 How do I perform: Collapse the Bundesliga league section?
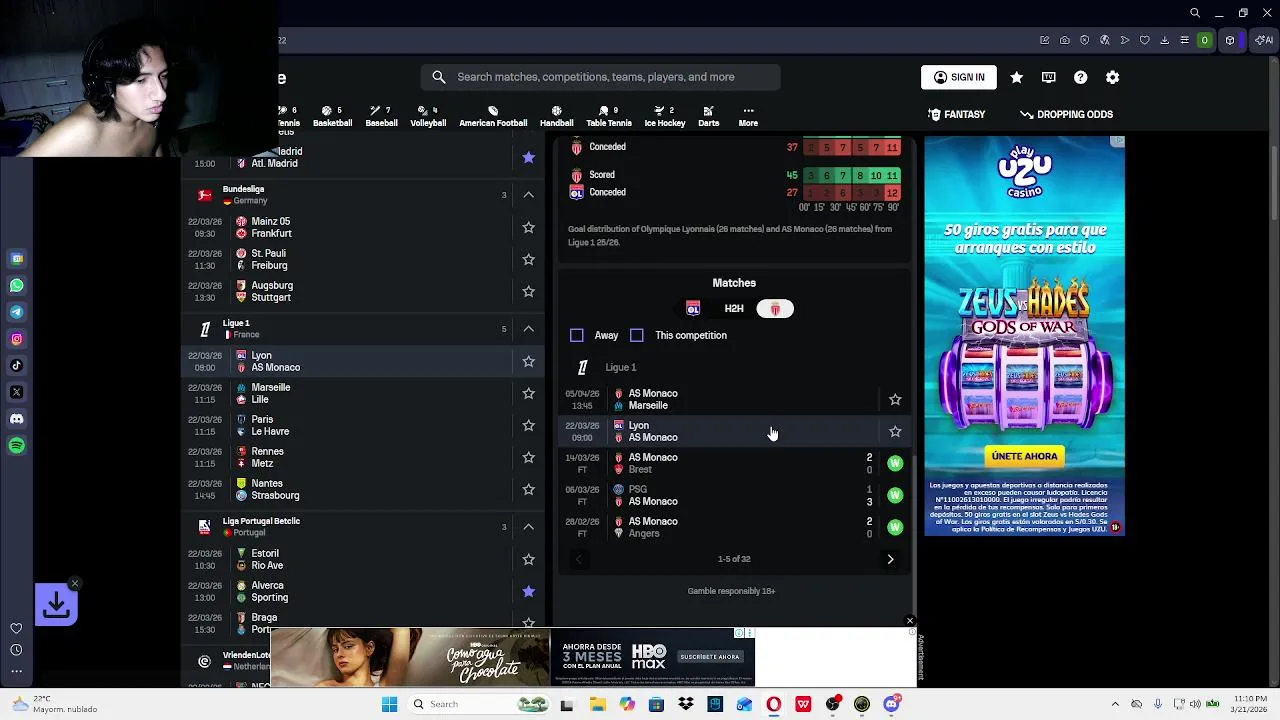[528, 195]
